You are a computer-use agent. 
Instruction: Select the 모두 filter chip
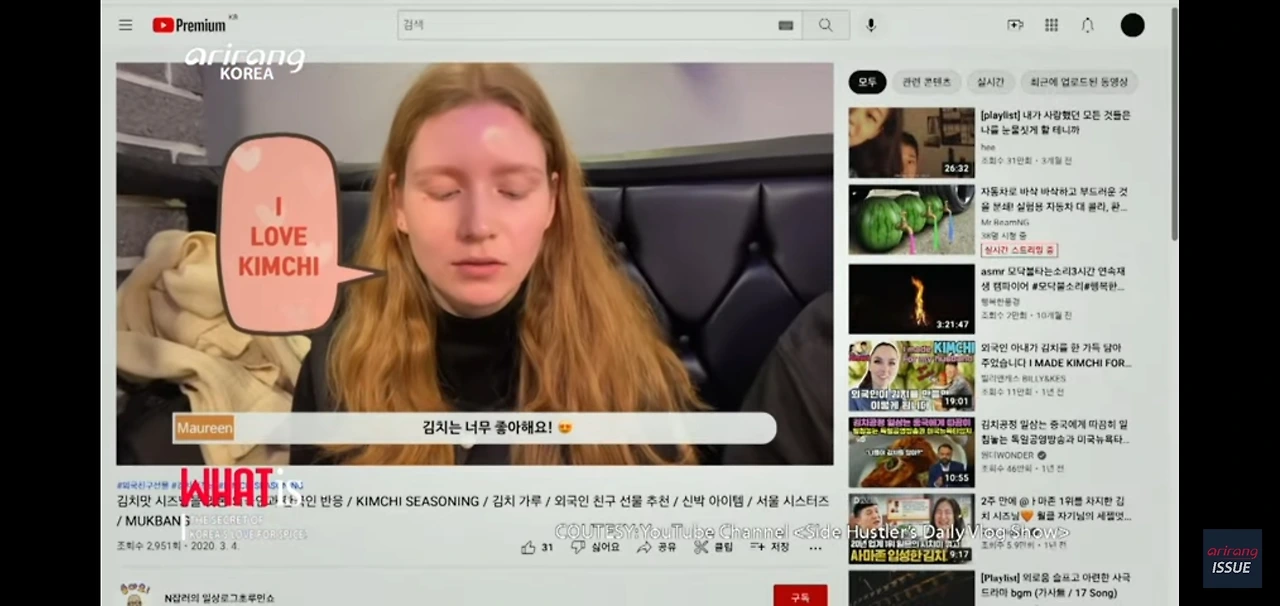867,82
